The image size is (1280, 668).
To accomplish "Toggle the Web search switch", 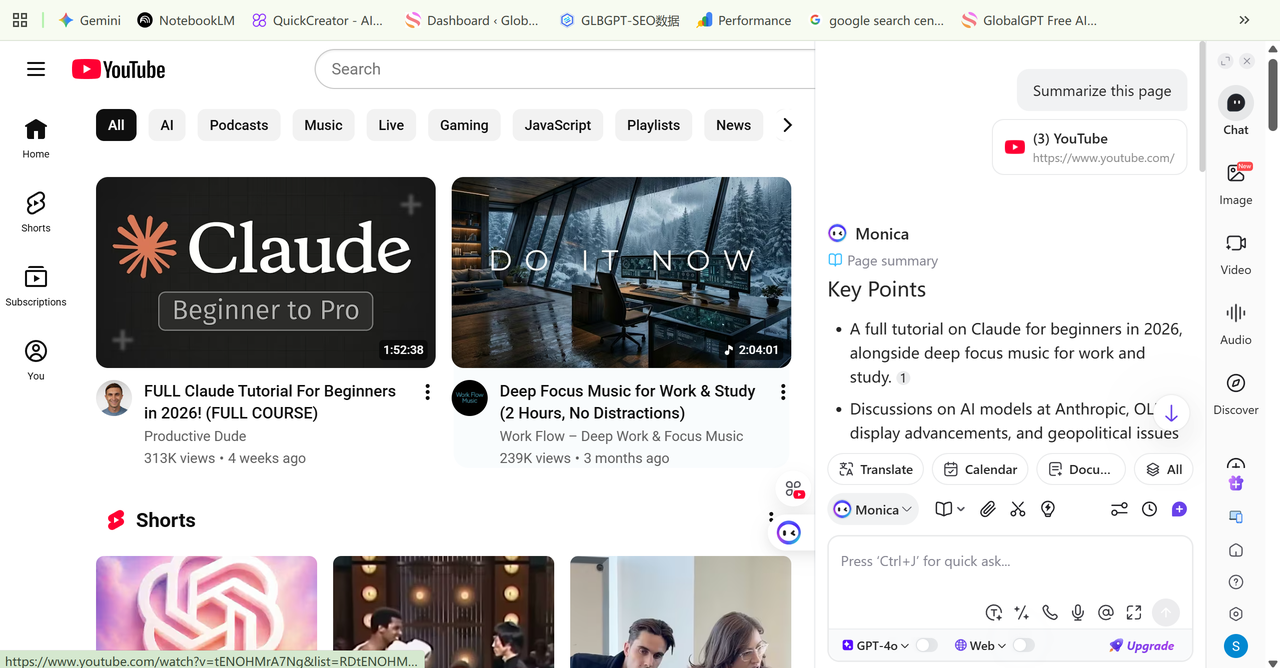I will pos(1023,645).
